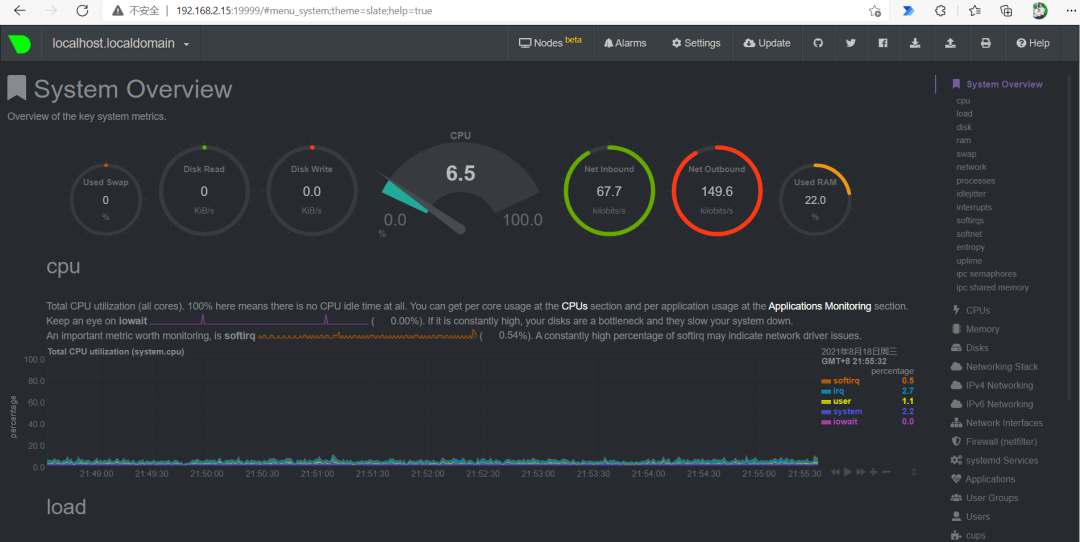Follow the Applications Monitoring link
The height and width of the screenshot is (542, 1080).
point(820,306)
